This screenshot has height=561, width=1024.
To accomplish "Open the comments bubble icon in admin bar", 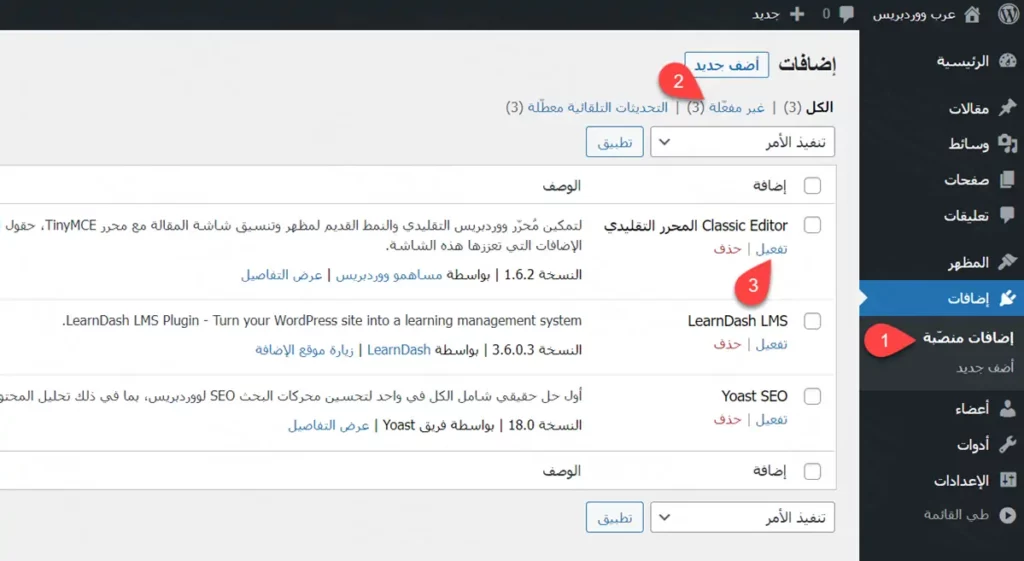I will (x=846, y=14).
